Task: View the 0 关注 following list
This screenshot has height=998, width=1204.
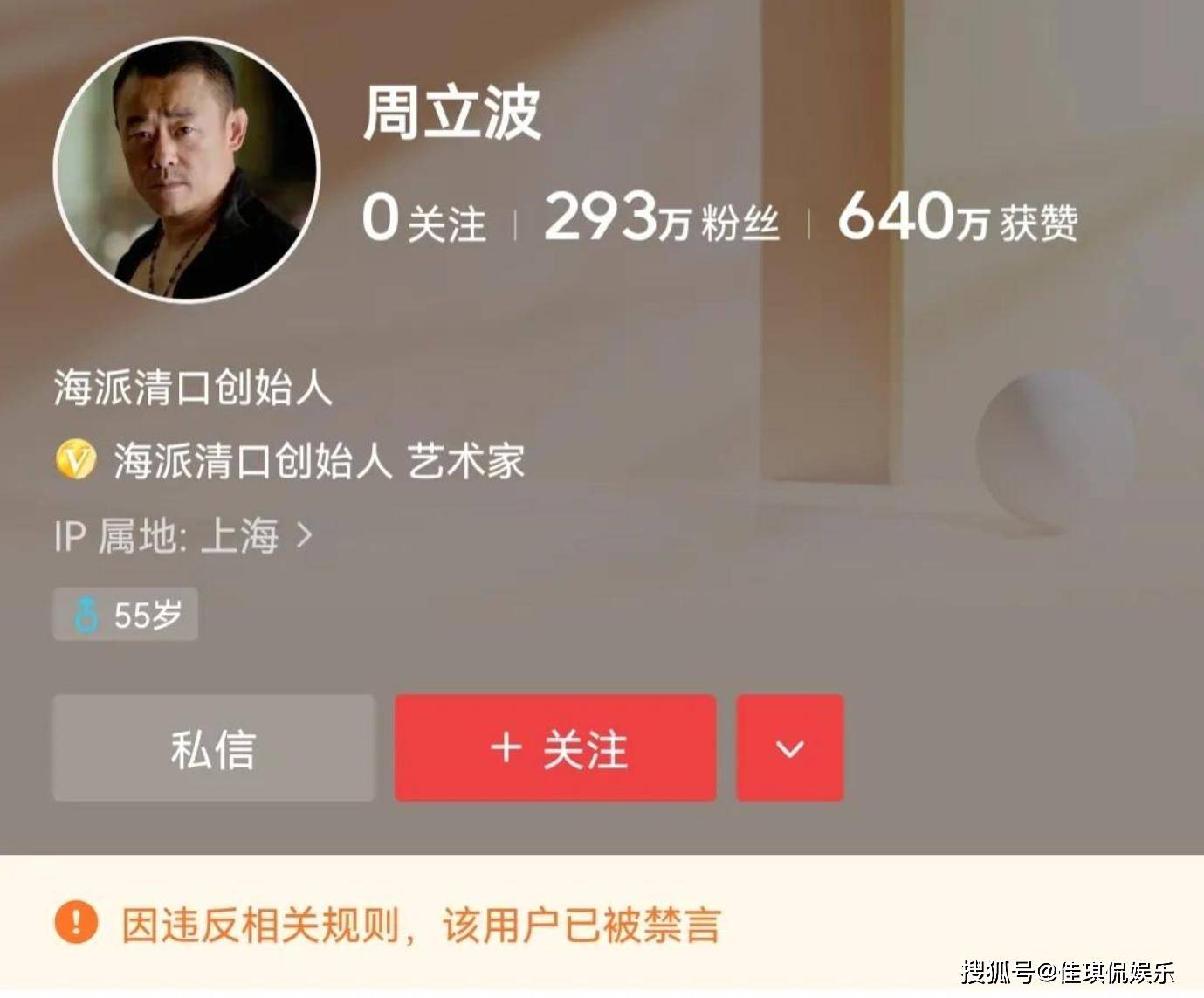Action: pos(424,218)
